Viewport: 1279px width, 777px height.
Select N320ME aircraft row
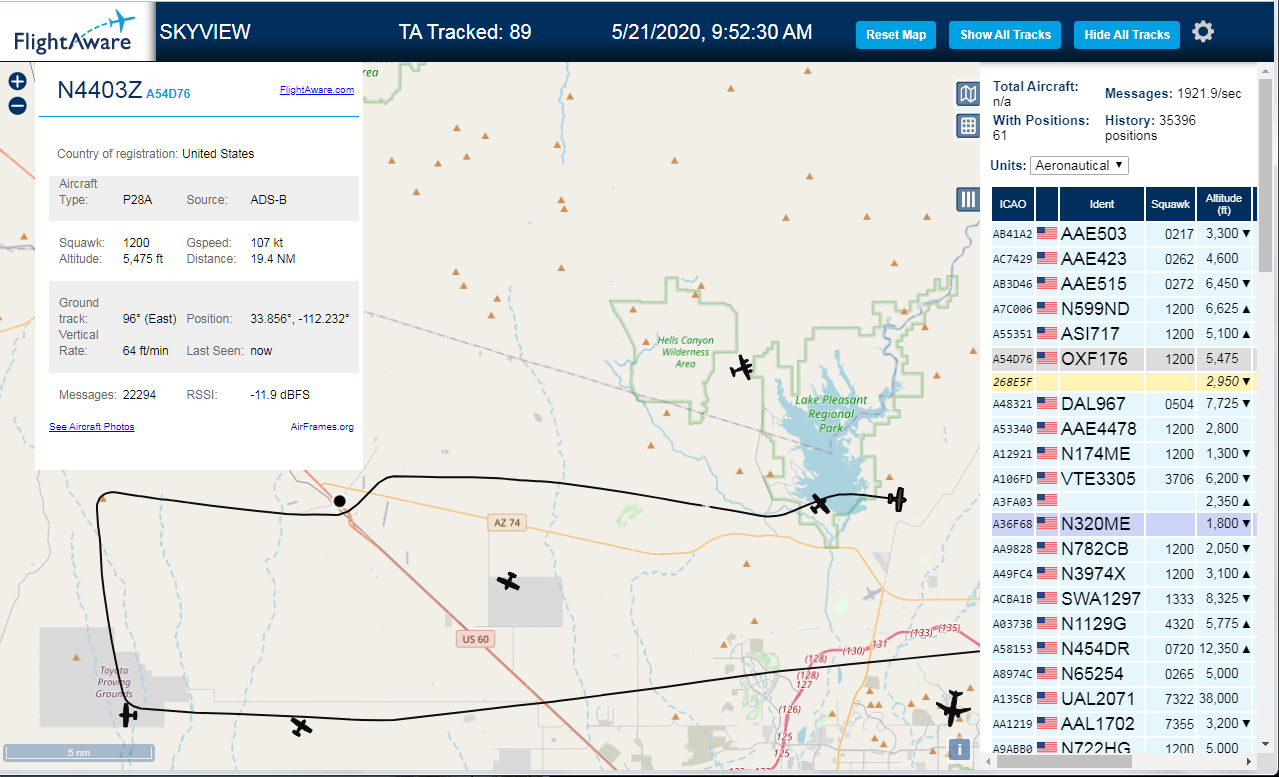pos(1122,523)
